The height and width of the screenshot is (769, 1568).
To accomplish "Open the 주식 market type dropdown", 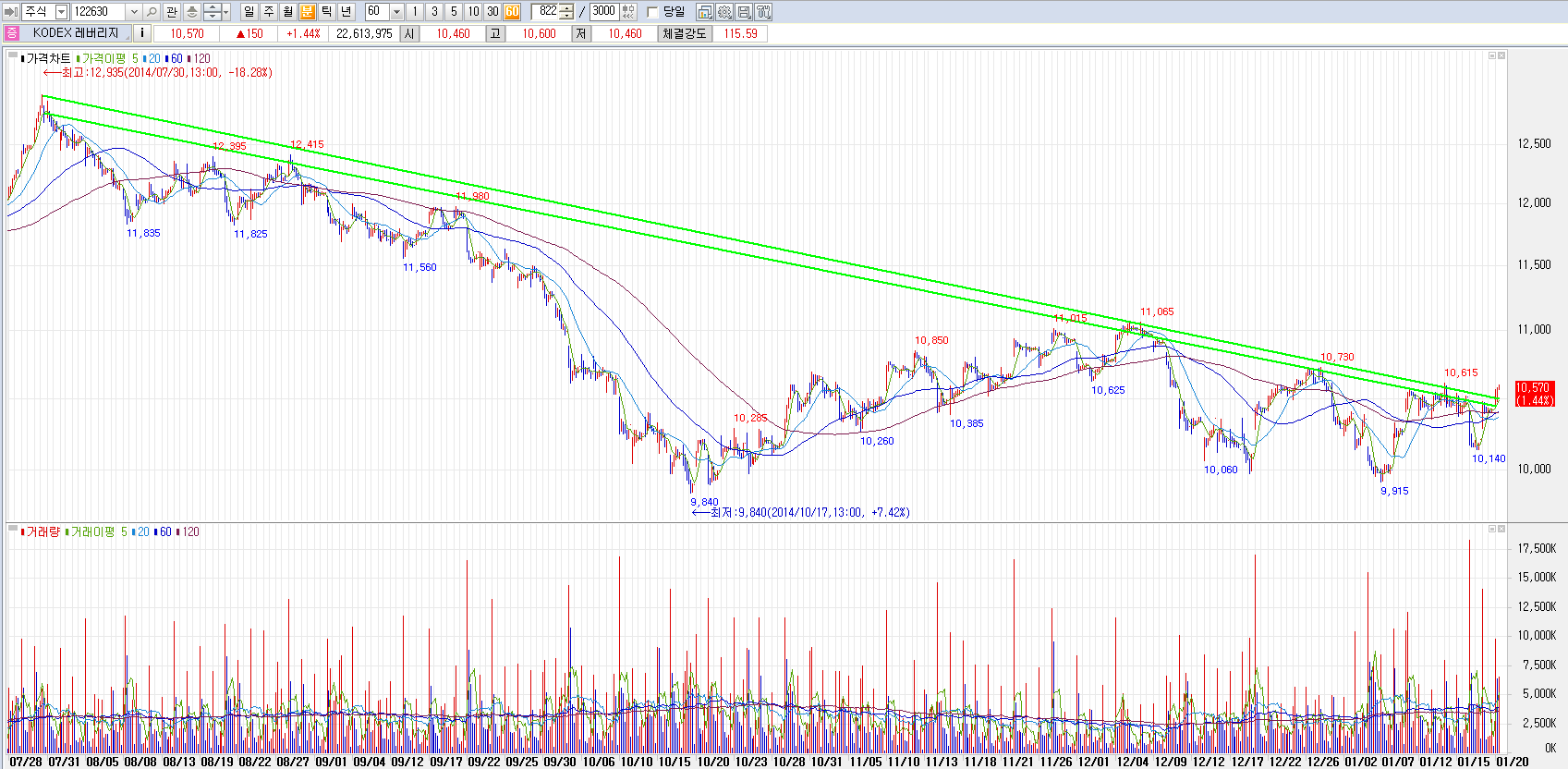I will [61, 12].
